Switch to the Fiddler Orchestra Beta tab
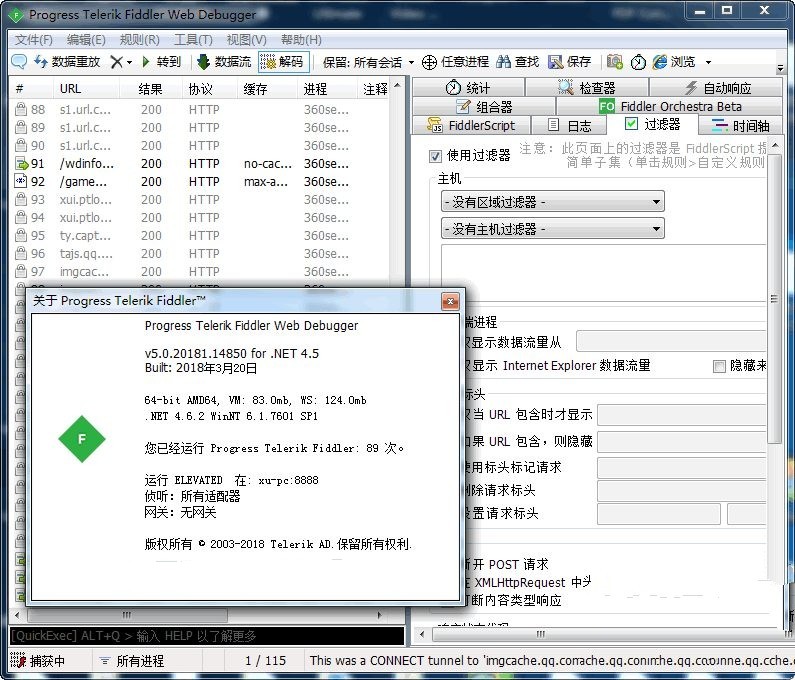This screenshot has width=795, height=680. 669,106
